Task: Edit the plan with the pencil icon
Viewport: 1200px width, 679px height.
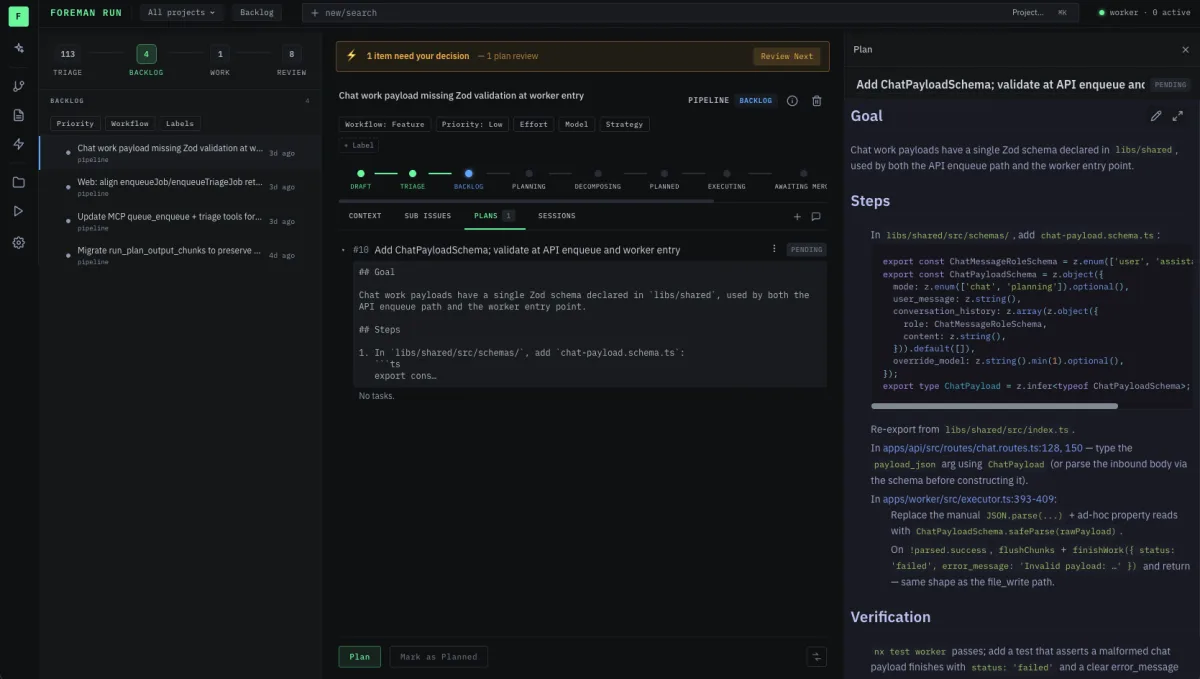Action: pos(1156,116)
